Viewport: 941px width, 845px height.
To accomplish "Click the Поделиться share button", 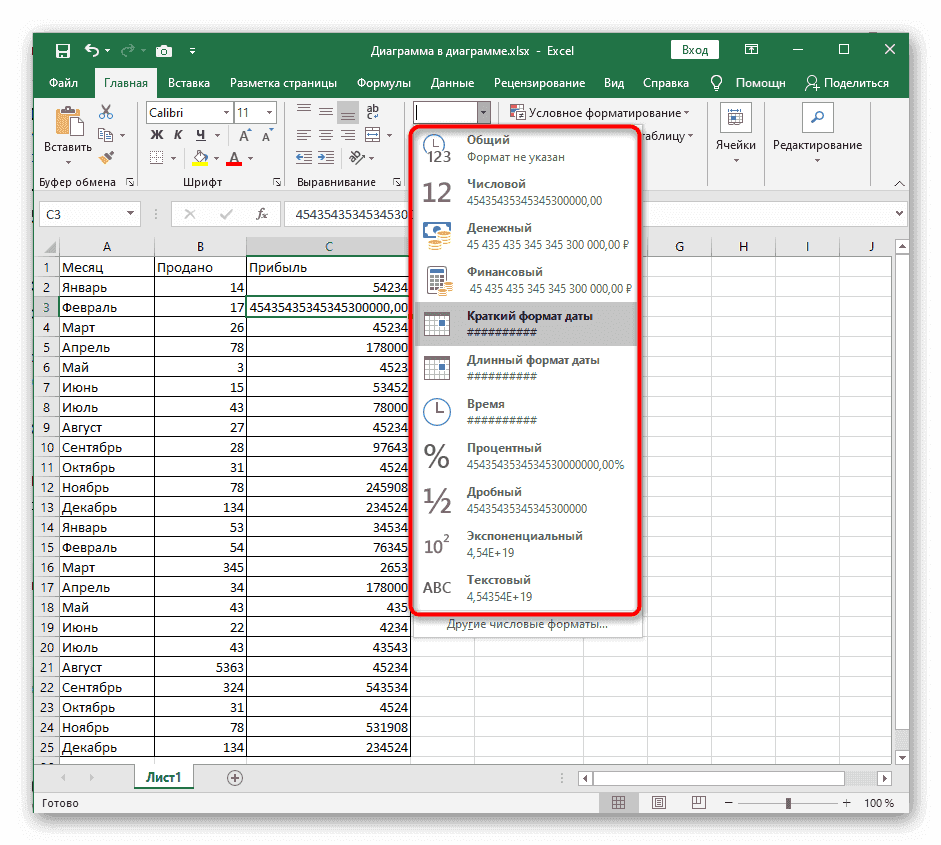I will click(x=847, y=83).
